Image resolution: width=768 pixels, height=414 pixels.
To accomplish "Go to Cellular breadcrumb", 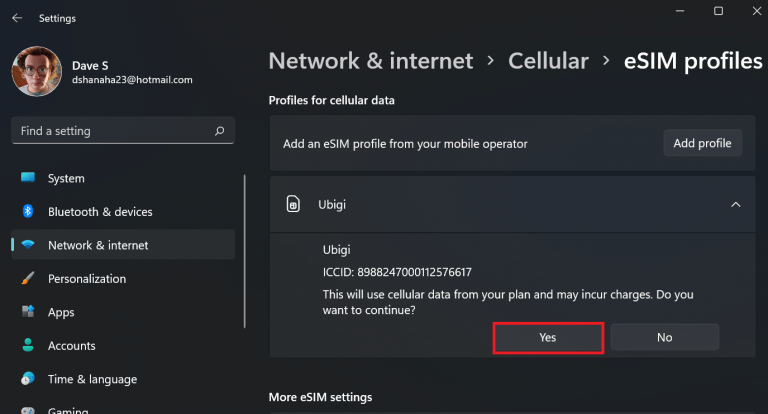I will coord(548,61).
